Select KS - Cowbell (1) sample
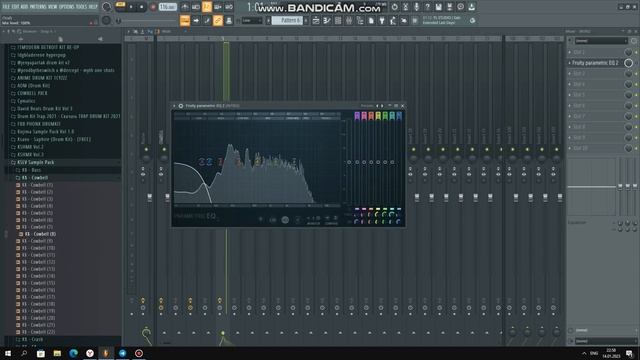640x360 pixels. [x=37, y=185]
